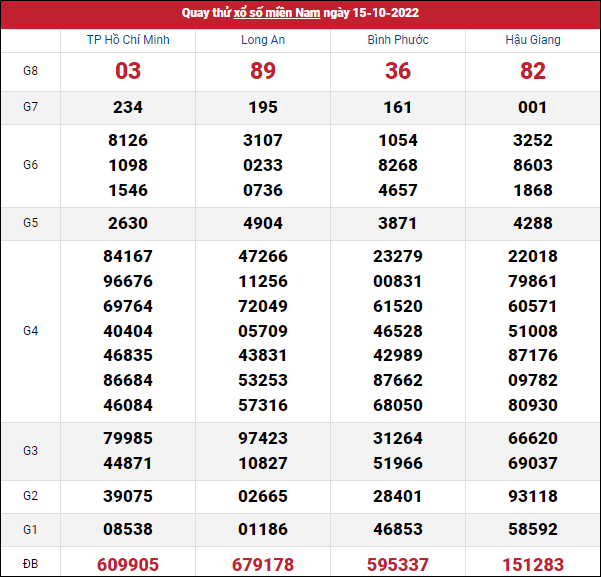Click the ĐB row label
The height and width of the screenshot is (577, 601).
(30, 564)
